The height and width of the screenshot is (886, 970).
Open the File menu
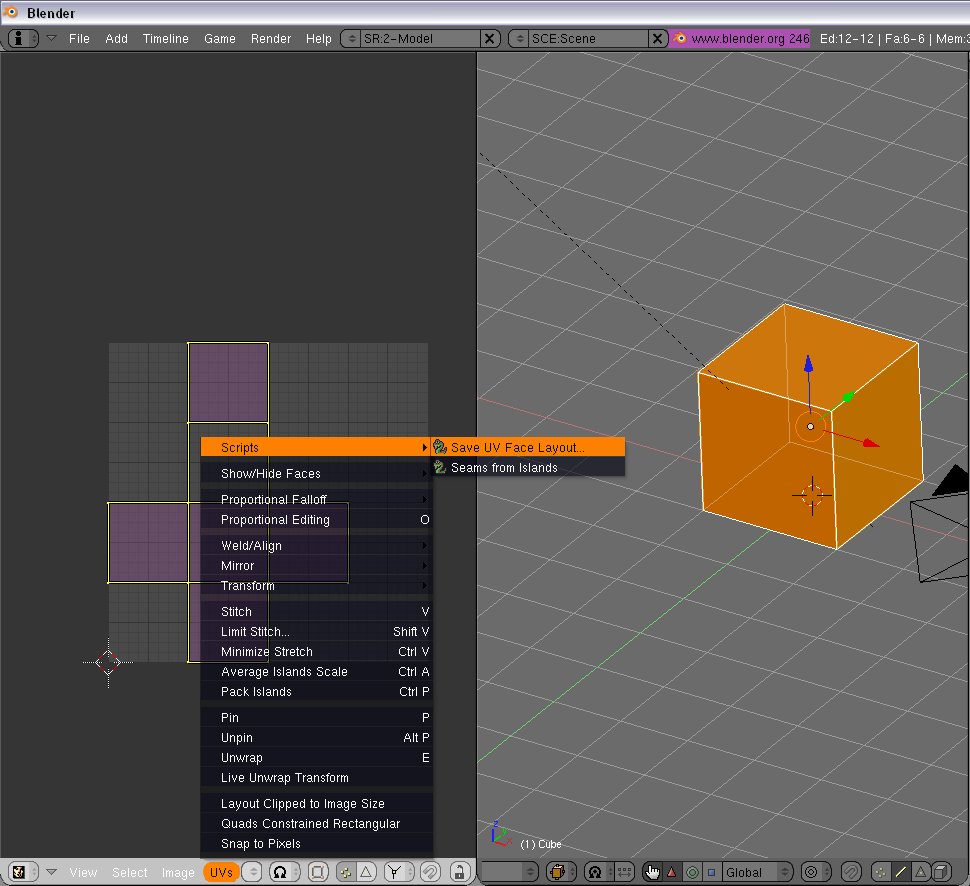pos(79,38)
